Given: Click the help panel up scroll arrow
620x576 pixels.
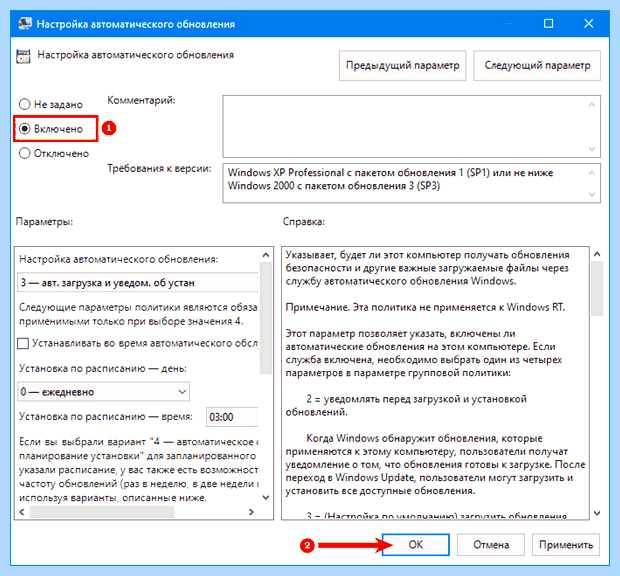Looking at the screenshot, I should (597, 254).
